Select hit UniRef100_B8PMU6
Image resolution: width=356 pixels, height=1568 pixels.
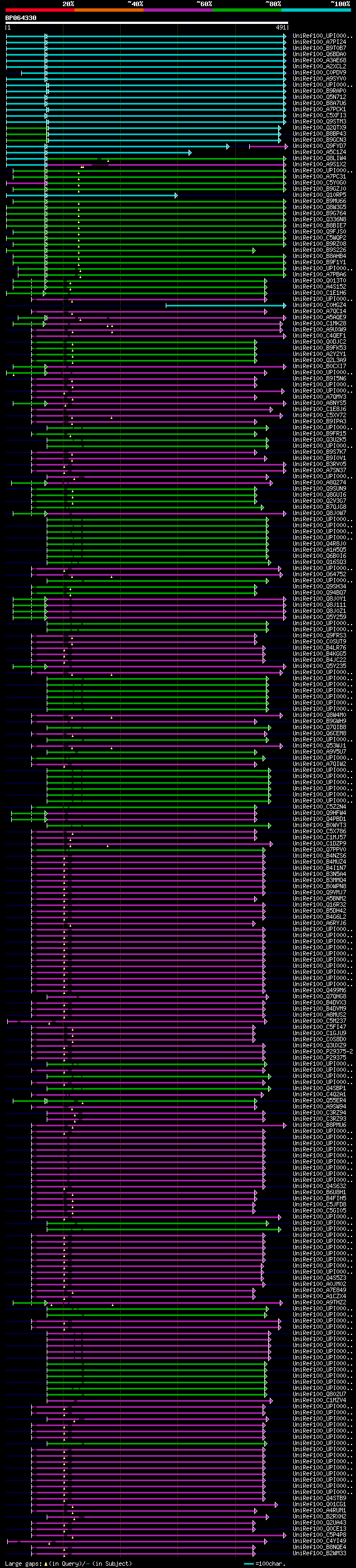pyautogui.click(x=319, y=1125)
